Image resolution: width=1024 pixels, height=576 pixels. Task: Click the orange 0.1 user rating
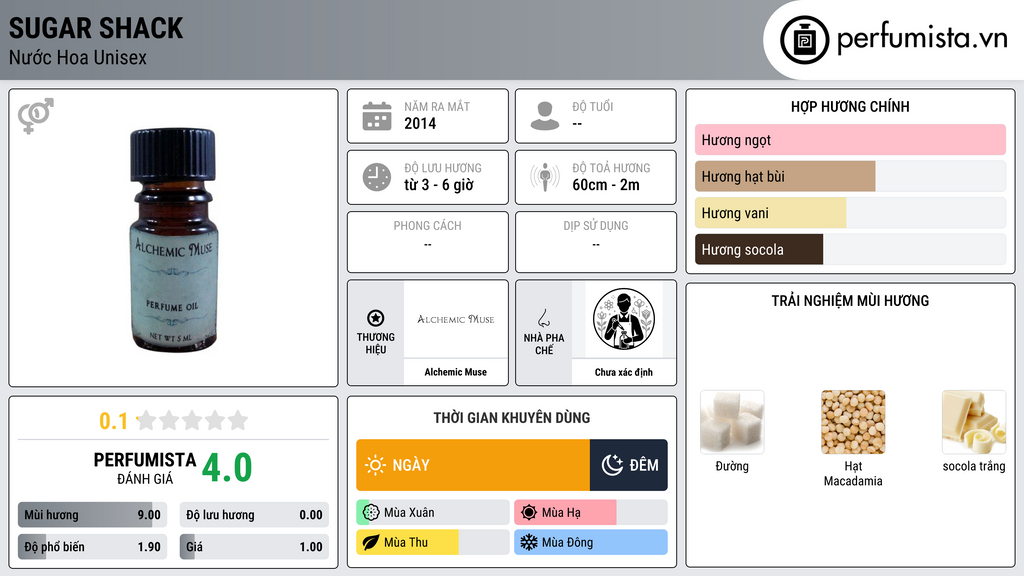(x=114, y=421)
